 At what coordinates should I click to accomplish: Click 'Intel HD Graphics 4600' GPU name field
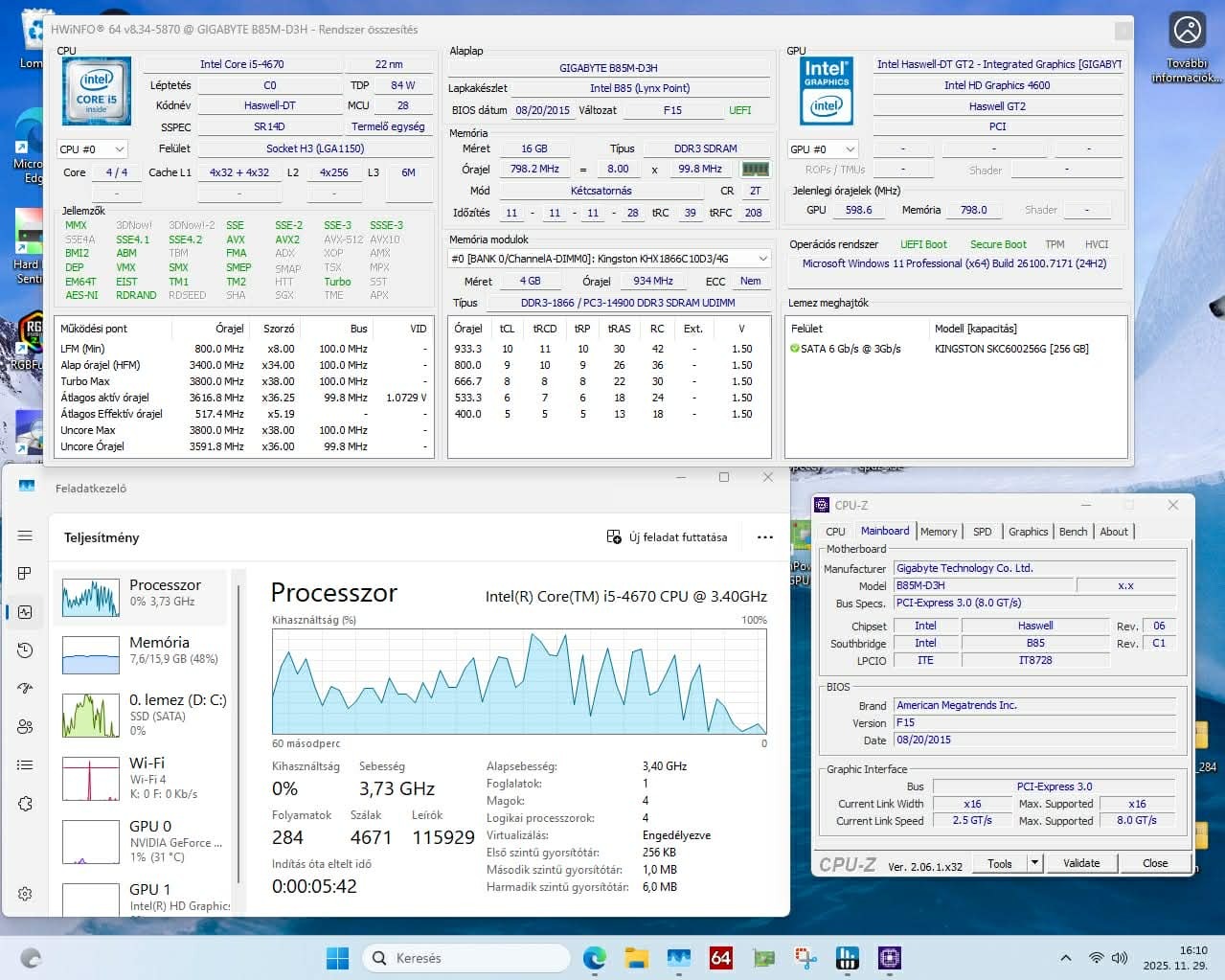tap(997, 85)
